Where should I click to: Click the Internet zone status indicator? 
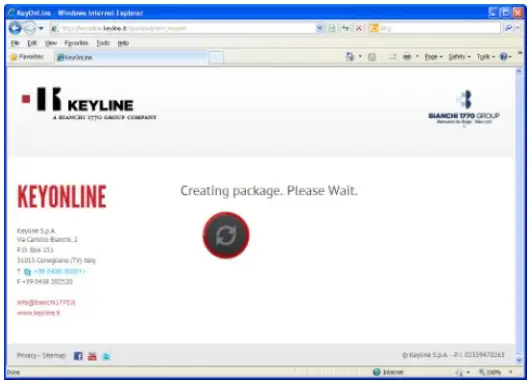coord(388,372)
